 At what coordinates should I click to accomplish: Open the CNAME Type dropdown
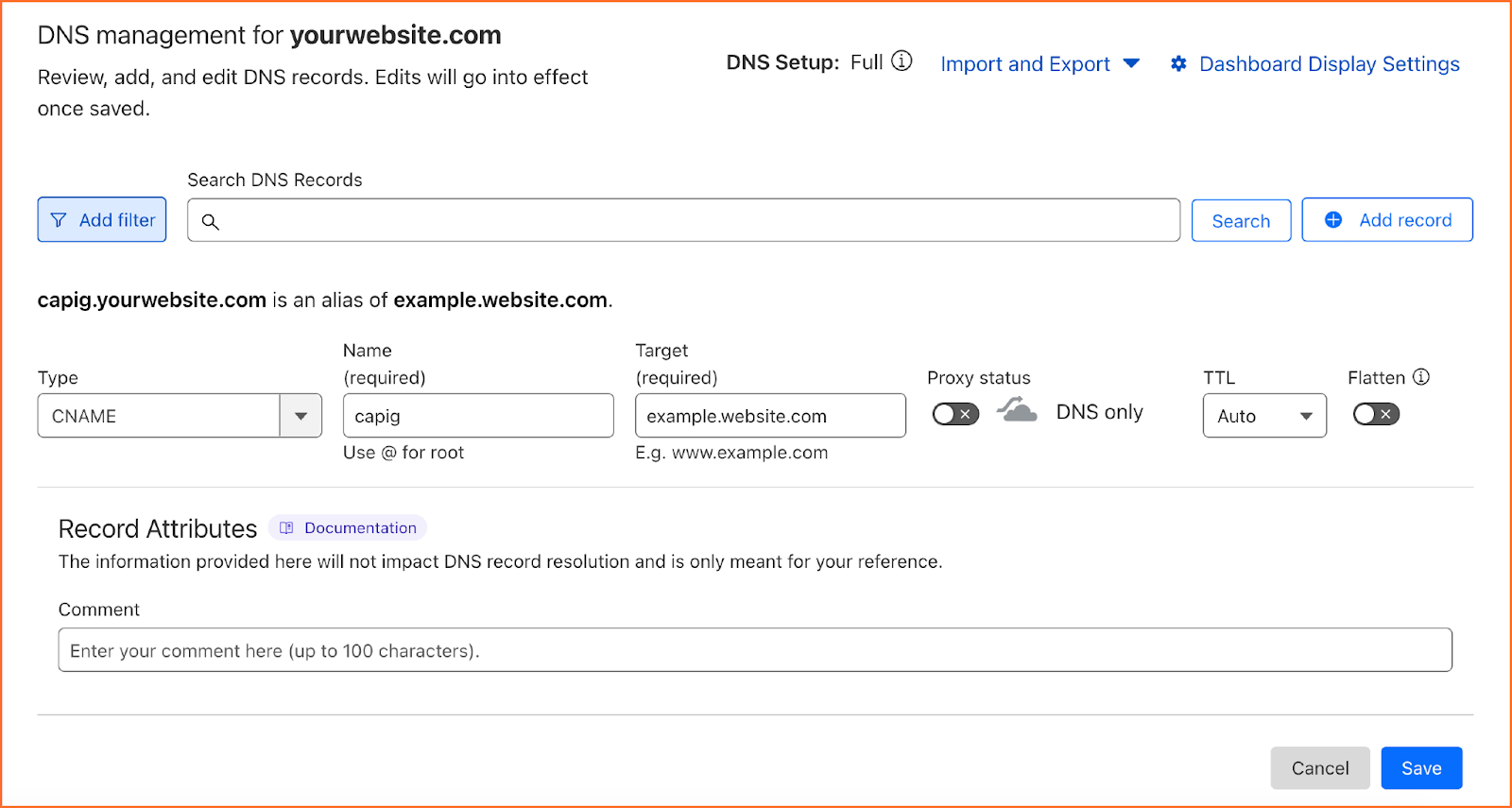pyautogui.click(x=180, y=416)
